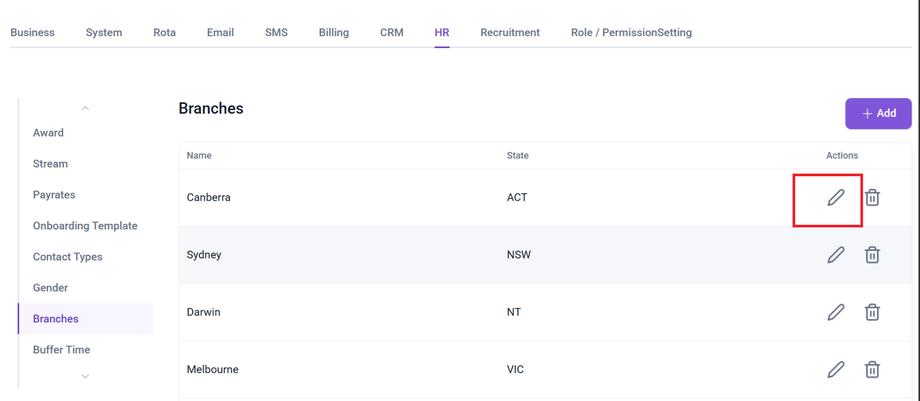Remove the Darwin branch via trash icon

pos(872,312)
